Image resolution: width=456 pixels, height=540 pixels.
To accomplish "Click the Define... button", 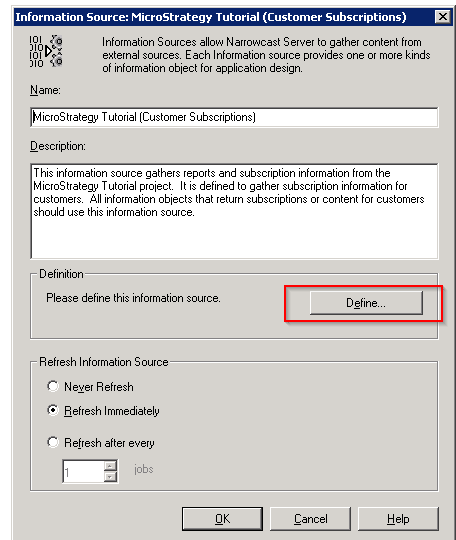I will click(366, 303).
